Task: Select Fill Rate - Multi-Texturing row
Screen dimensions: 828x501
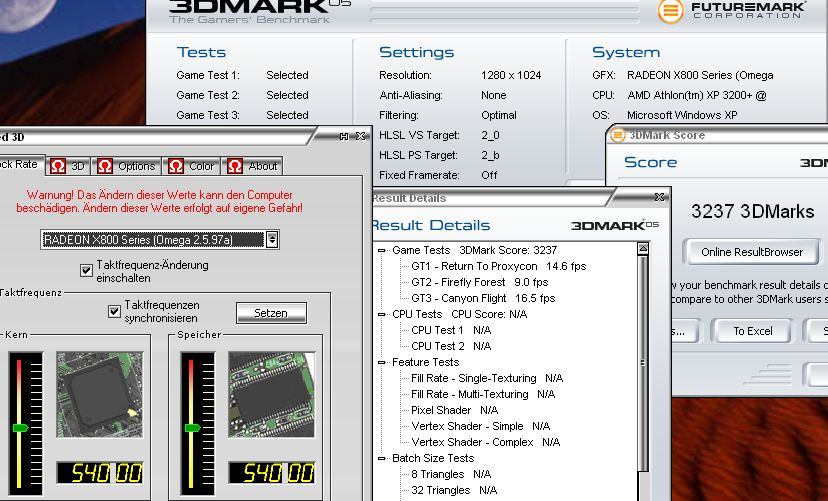Action: tap(483, 394)
